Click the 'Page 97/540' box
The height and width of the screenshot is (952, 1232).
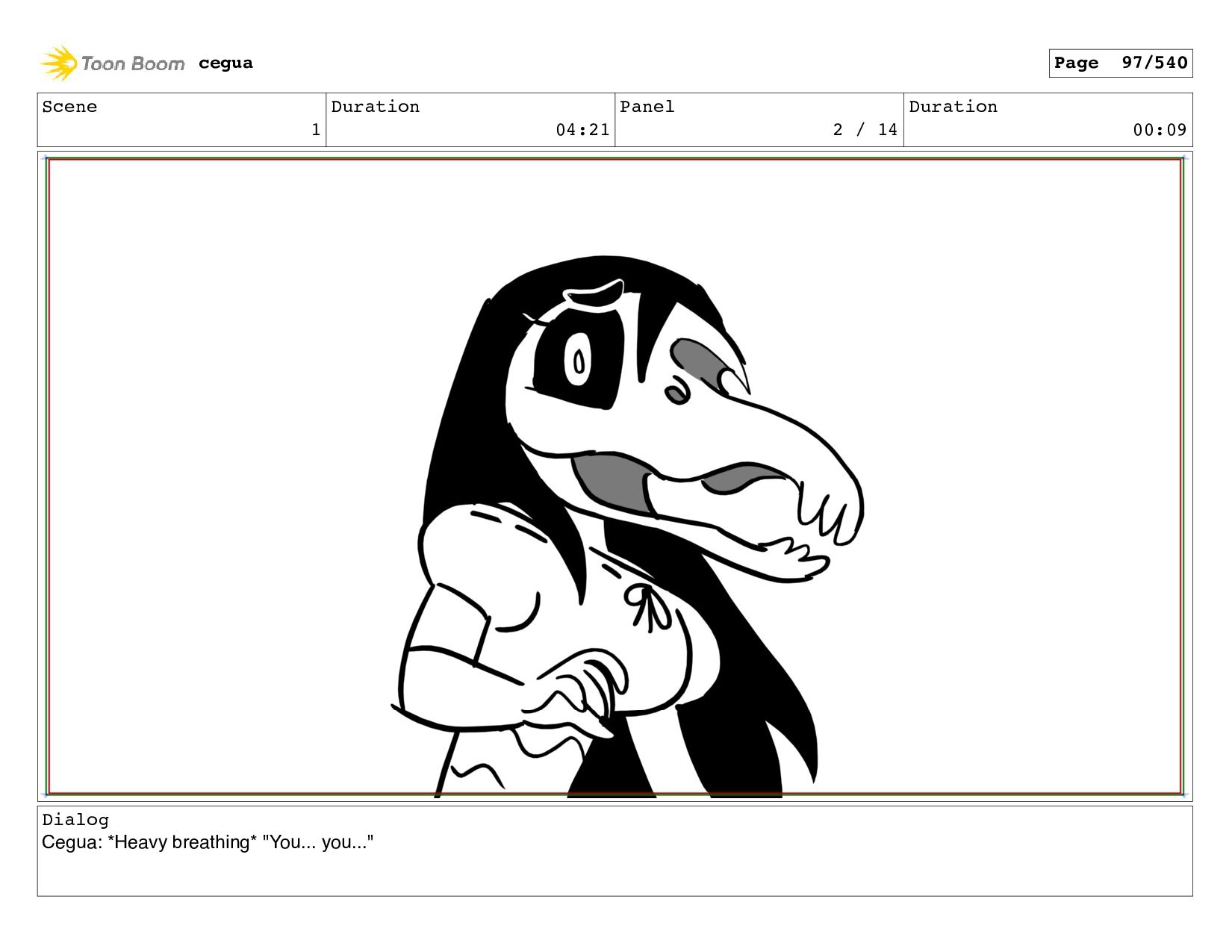[x=1120, y=63]
